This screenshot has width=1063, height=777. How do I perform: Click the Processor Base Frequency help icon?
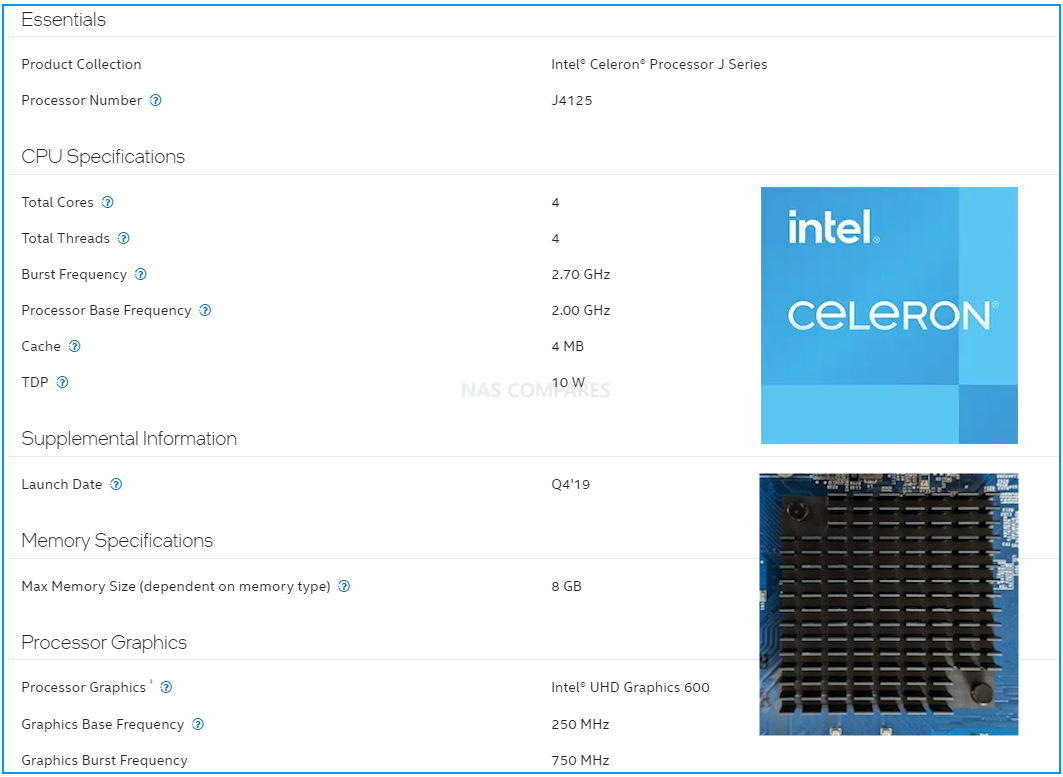pos(205,310)
